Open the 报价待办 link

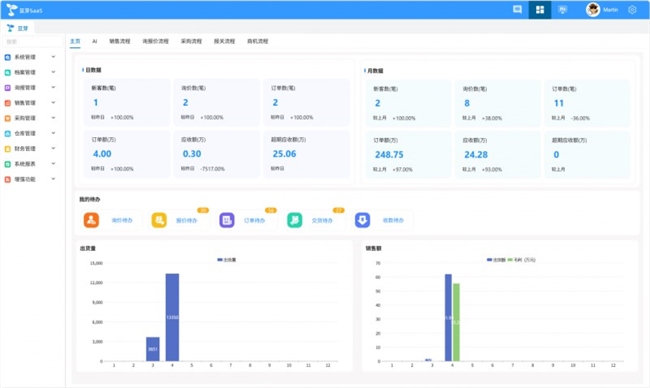[x=187, y=221]
